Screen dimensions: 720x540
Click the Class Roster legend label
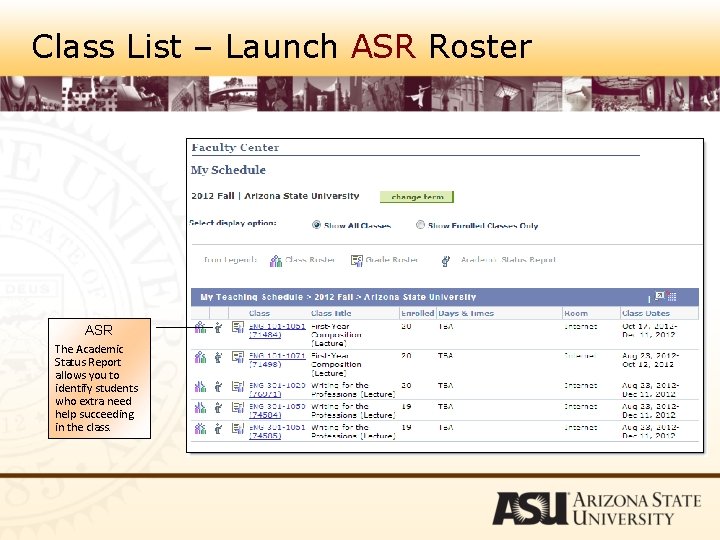(310, 260)
